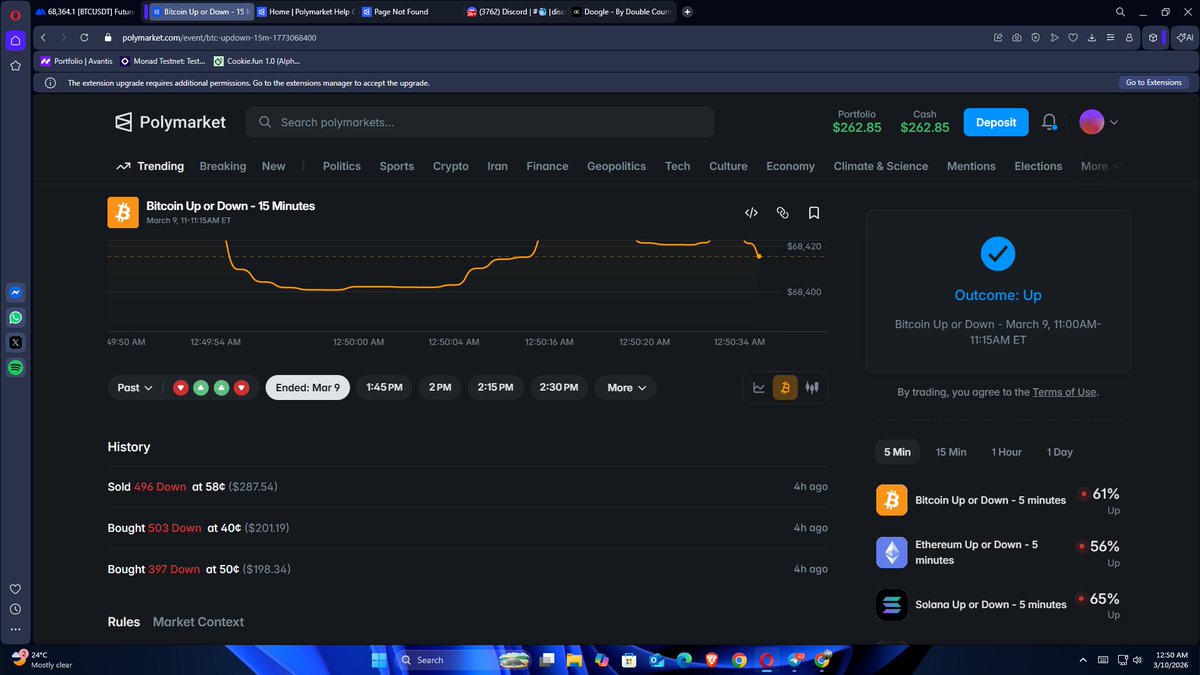Go to Trending markets

click(x=150, y=166)
